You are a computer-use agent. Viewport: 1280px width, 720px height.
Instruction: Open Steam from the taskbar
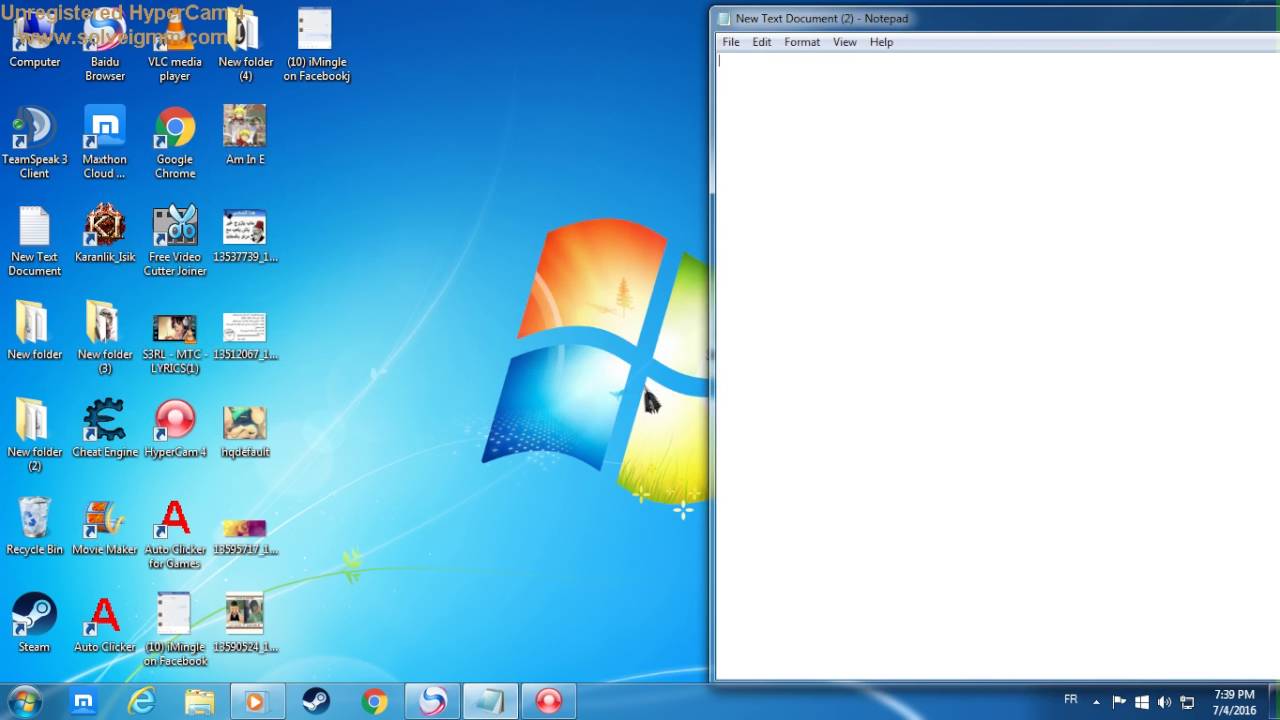pyautogui.click(x=316, y=701)
